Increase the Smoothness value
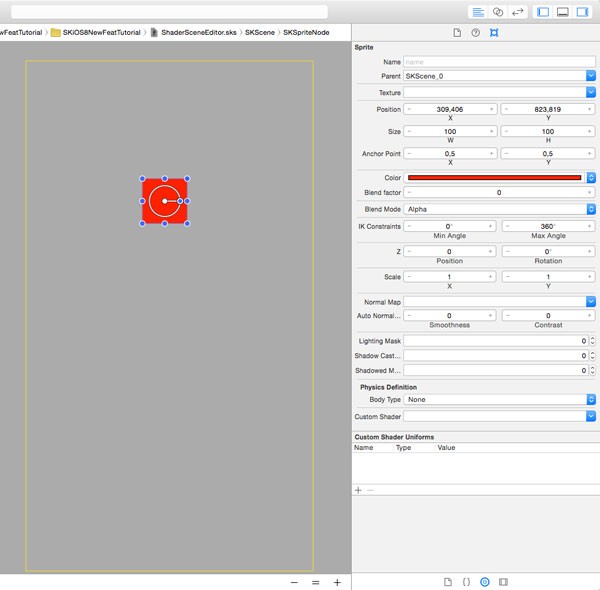 coord(490,316)
